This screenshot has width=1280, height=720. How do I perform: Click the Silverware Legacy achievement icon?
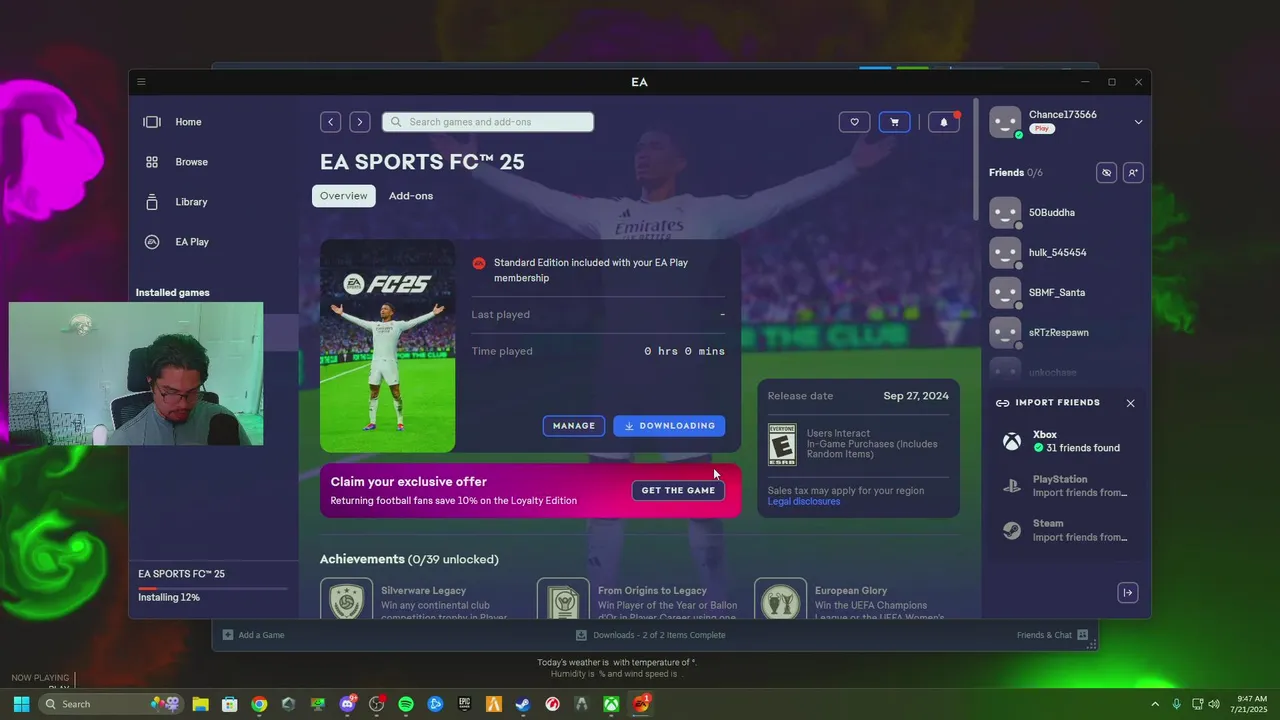346,599
